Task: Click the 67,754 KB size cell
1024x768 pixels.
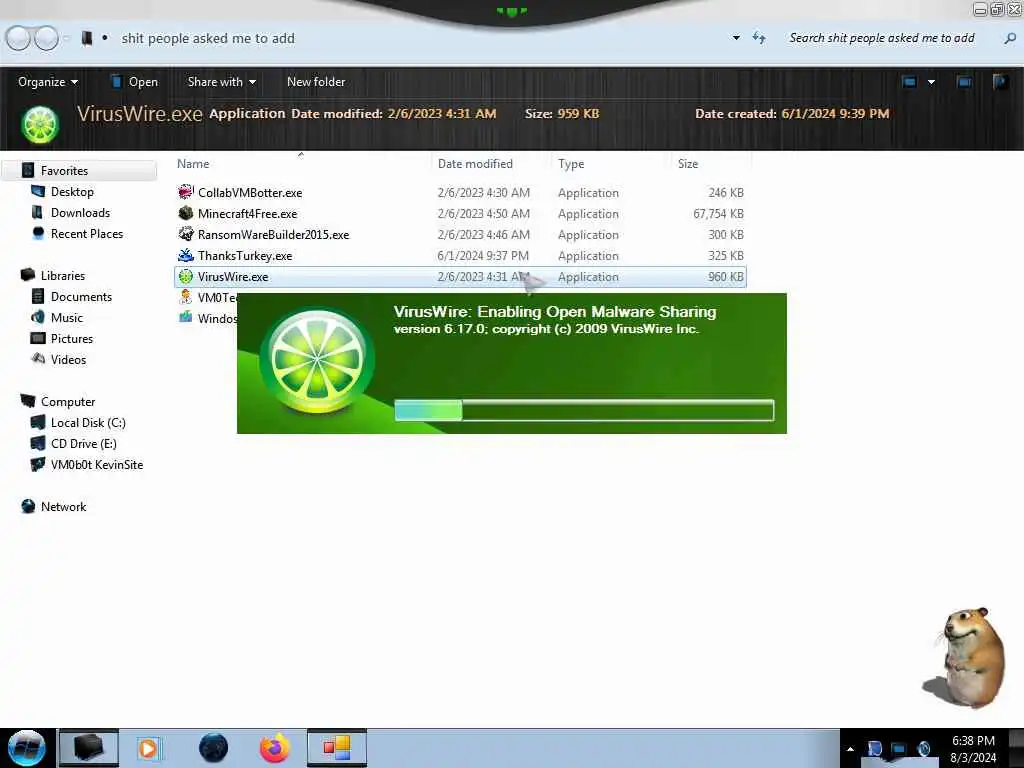Action: [718, 214]
